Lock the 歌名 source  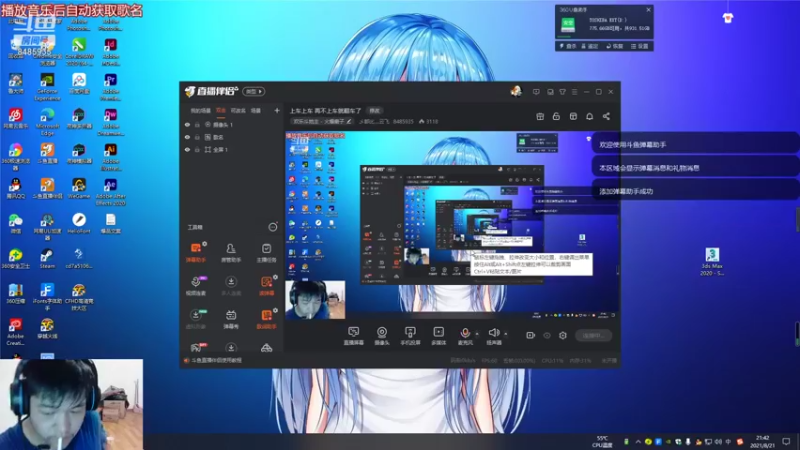[x=197, y=137]
